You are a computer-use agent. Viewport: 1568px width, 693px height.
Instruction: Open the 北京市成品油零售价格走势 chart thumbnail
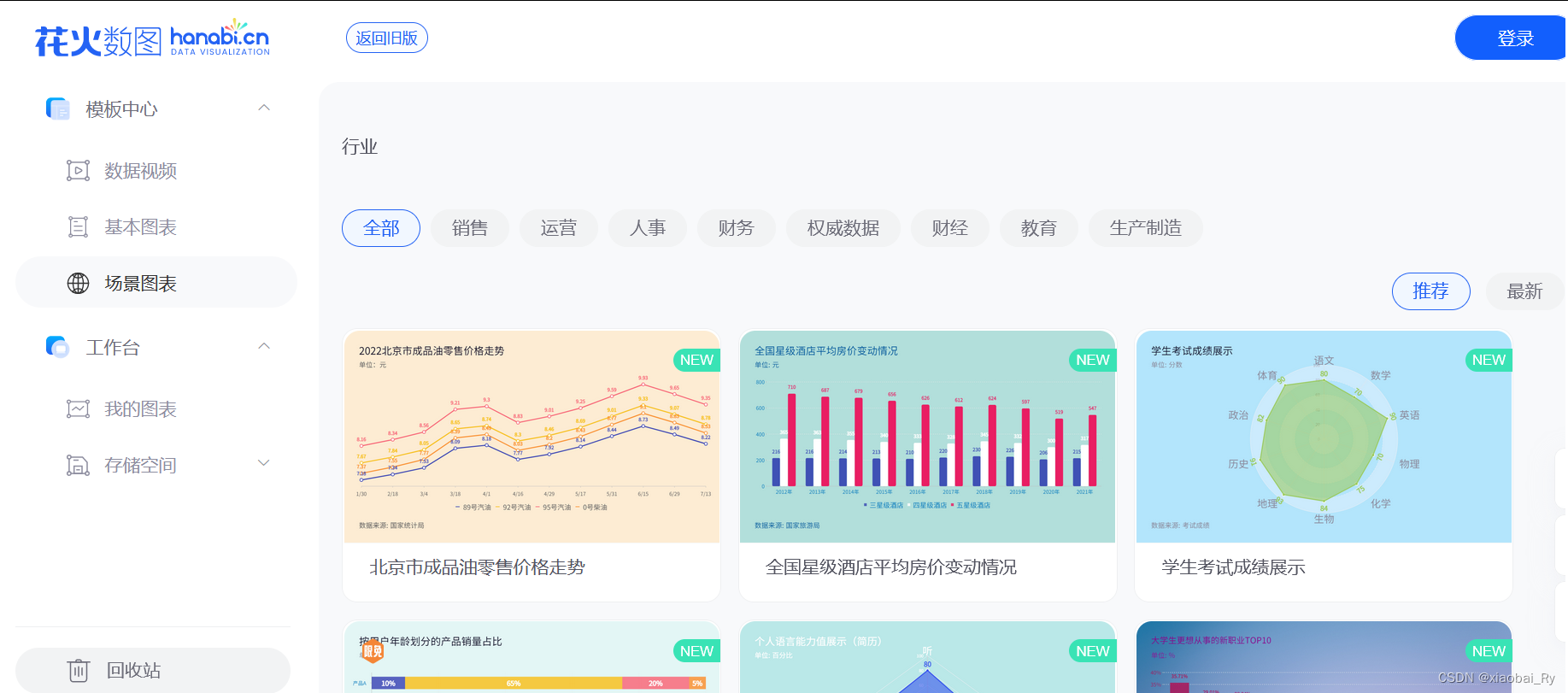coord(531,437)
